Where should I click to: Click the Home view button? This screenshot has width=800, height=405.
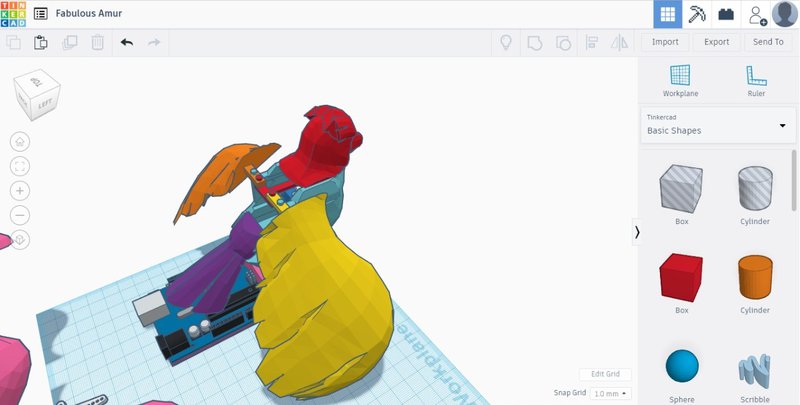coord(20,141)
